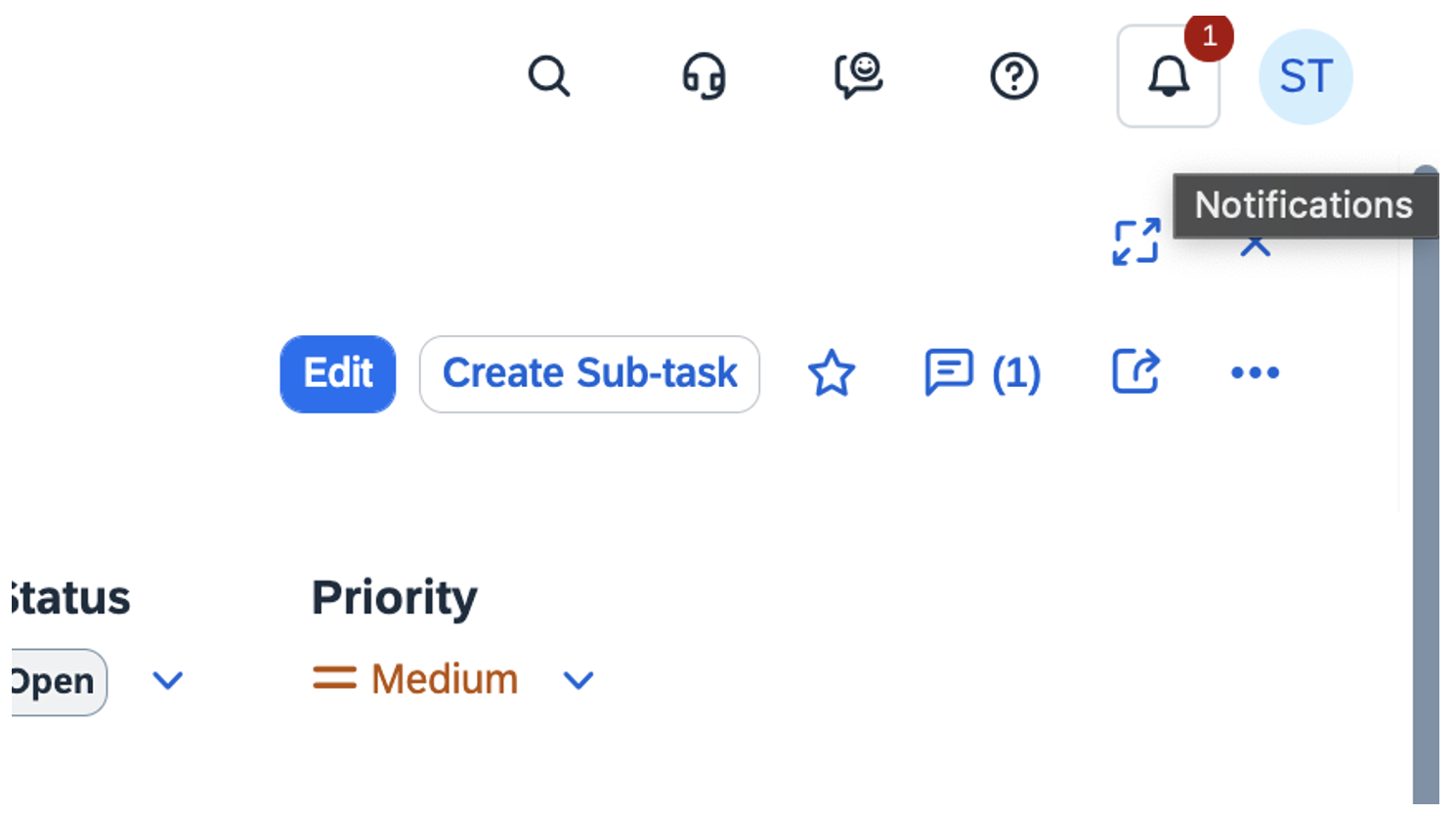Expand the Priority dropdown chevron

tap(578, 680)
